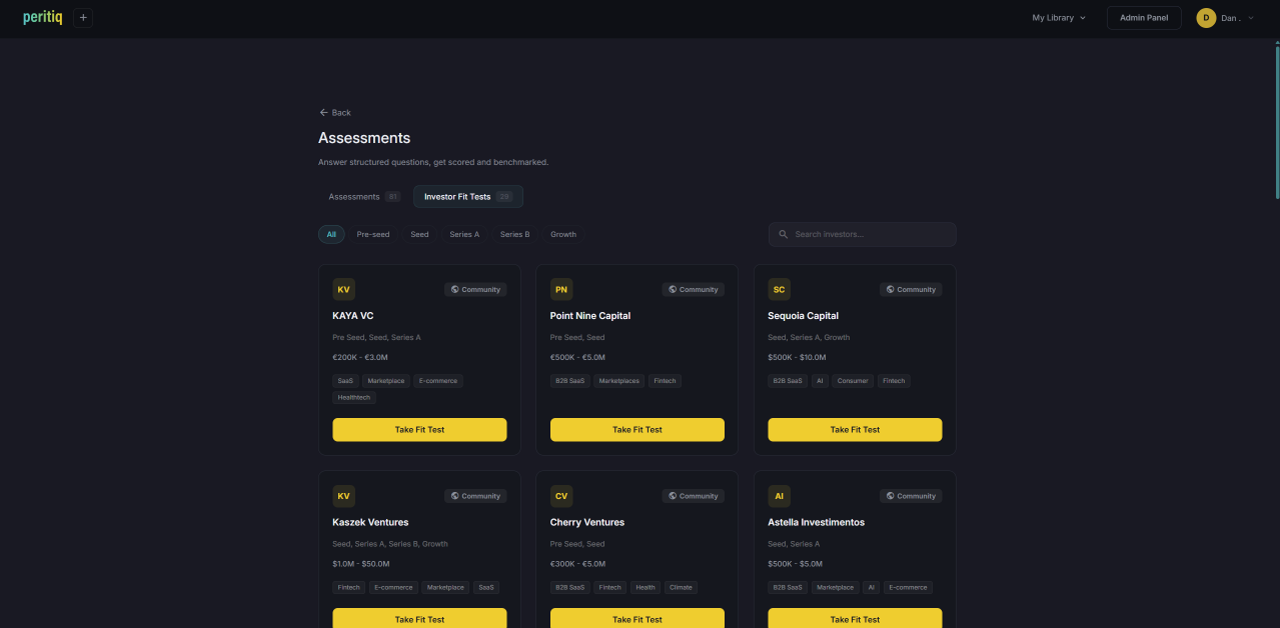The height and width of the screenshot is (628, 1280).
Task: Click the CV badge on Cherry Ventures
Action: (561, 496)
